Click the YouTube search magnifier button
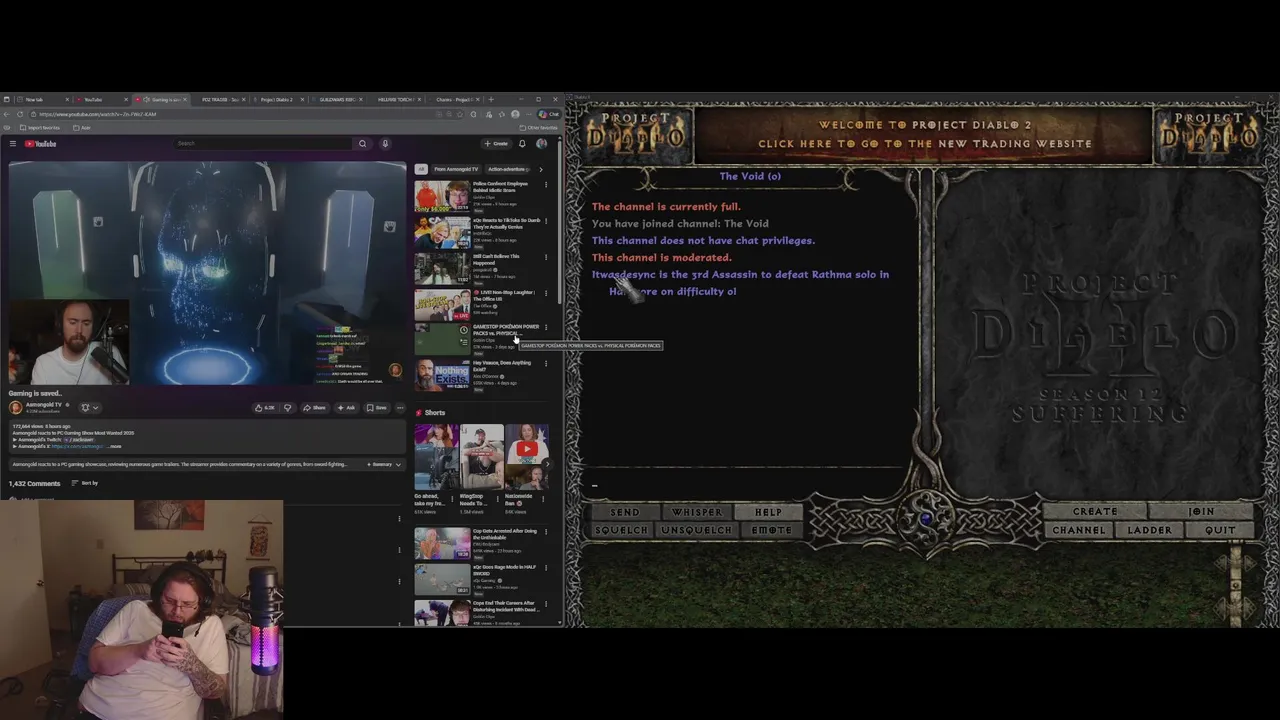1280x720 pixels. (362, 143)
